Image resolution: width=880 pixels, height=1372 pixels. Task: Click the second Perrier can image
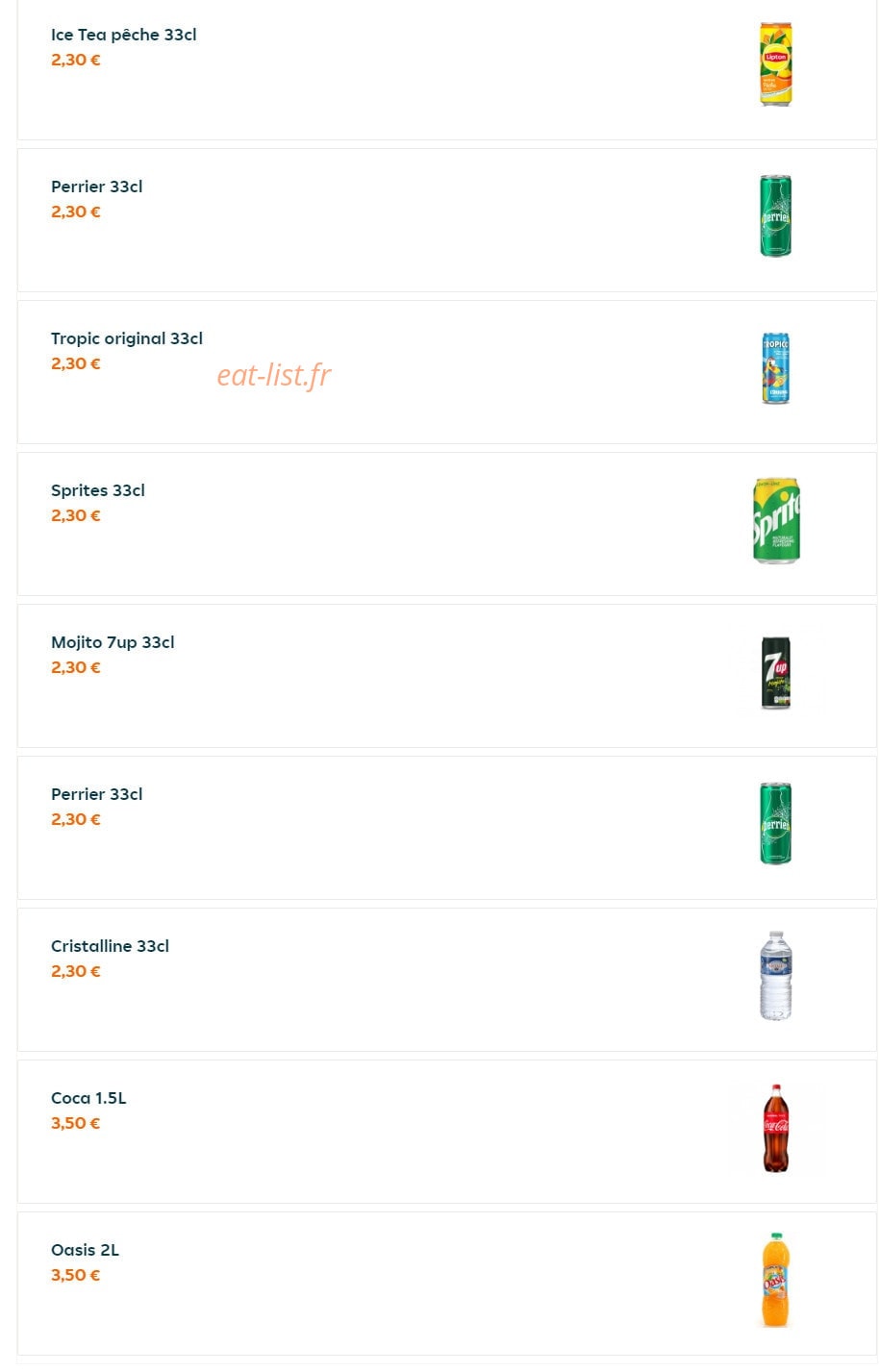click(x=776, y=824)
